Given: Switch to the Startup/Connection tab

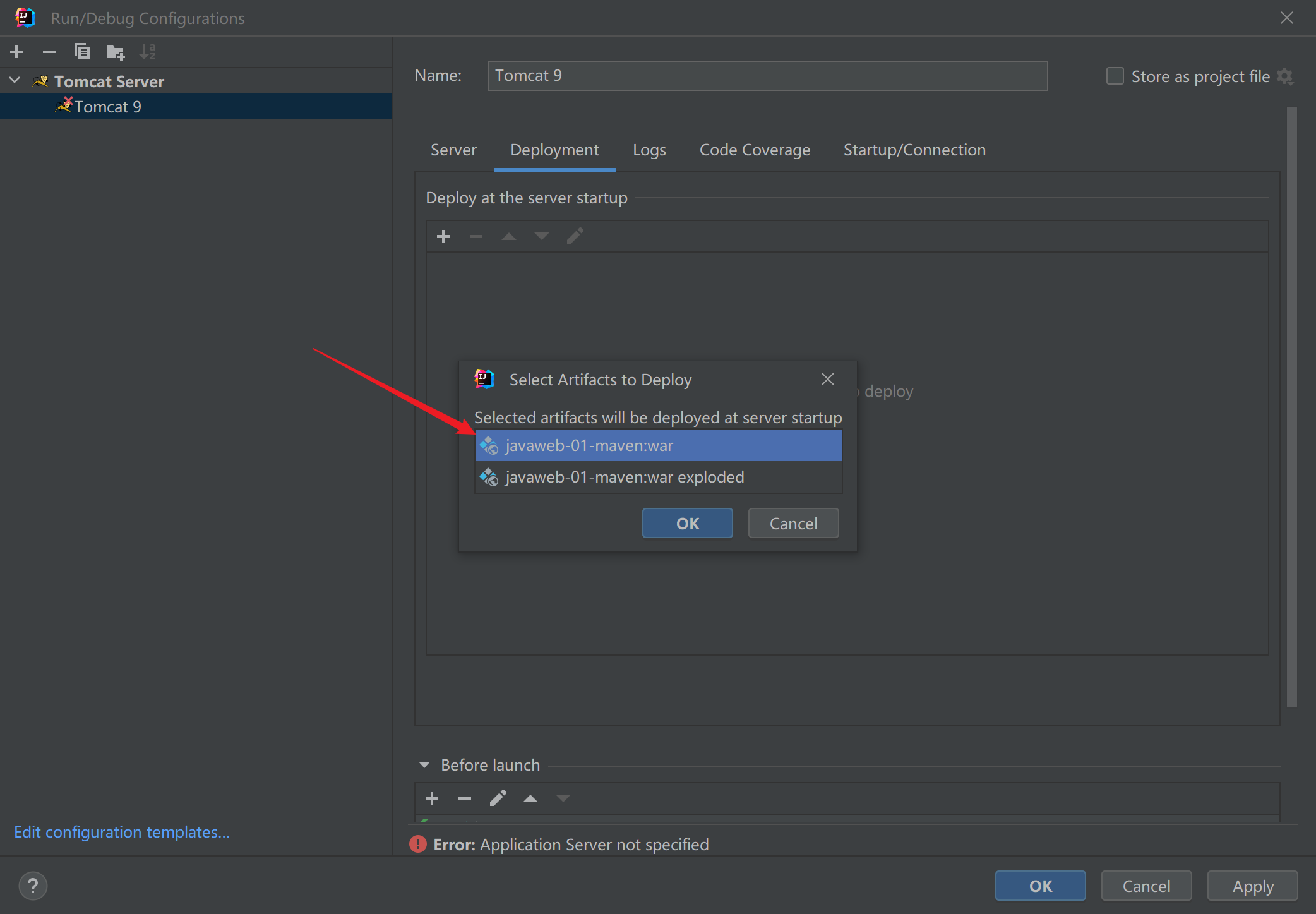Looking at the screenshot, I should pyautogui.click(x=914, y=150).
